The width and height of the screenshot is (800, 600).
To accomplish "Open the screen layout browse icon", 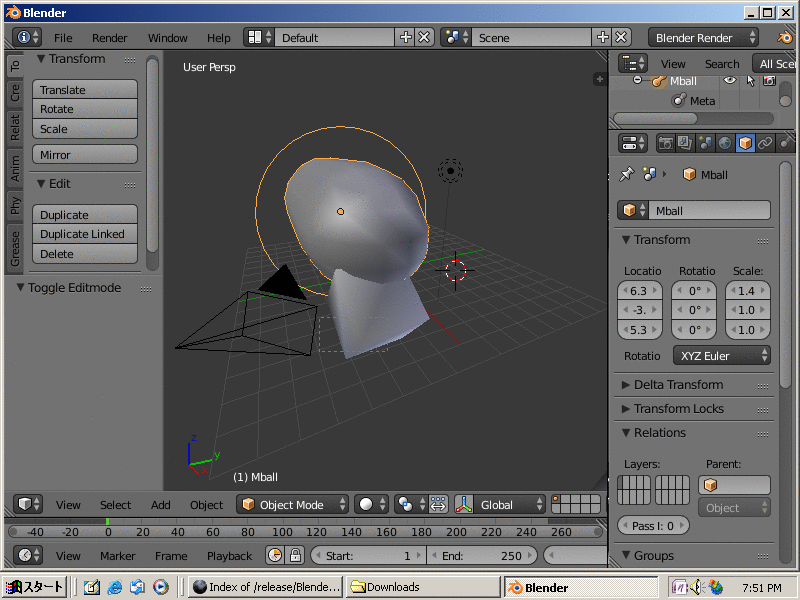I will point(259,37).
